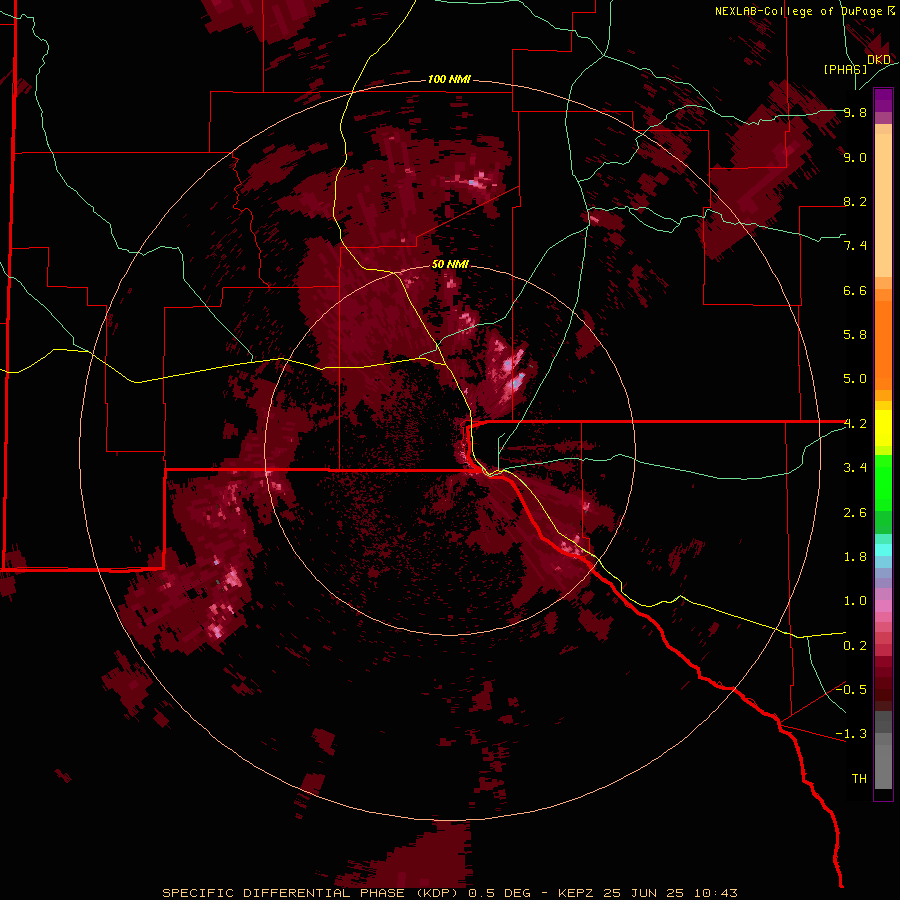The height and width of the screenshot is (900, 900).
Task: Click the 9.8 value on the color scale
Action: click(x=855, y=113)
